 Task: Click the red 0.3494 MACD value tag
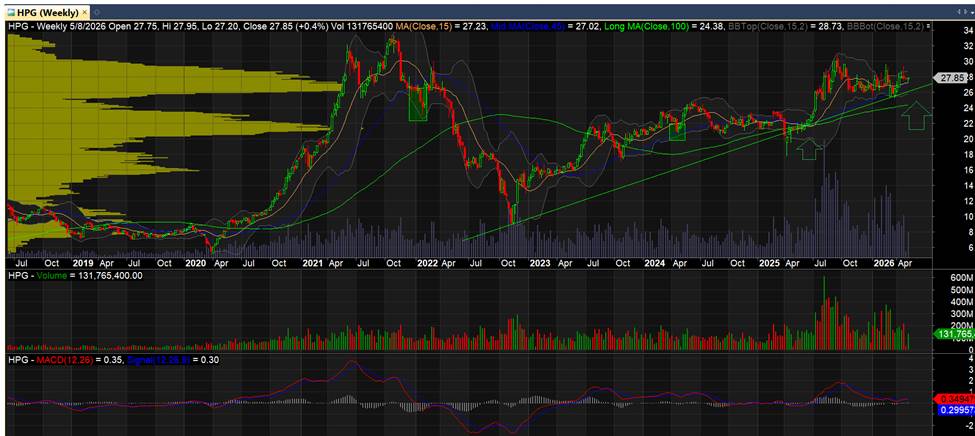(x=953, y=399)
